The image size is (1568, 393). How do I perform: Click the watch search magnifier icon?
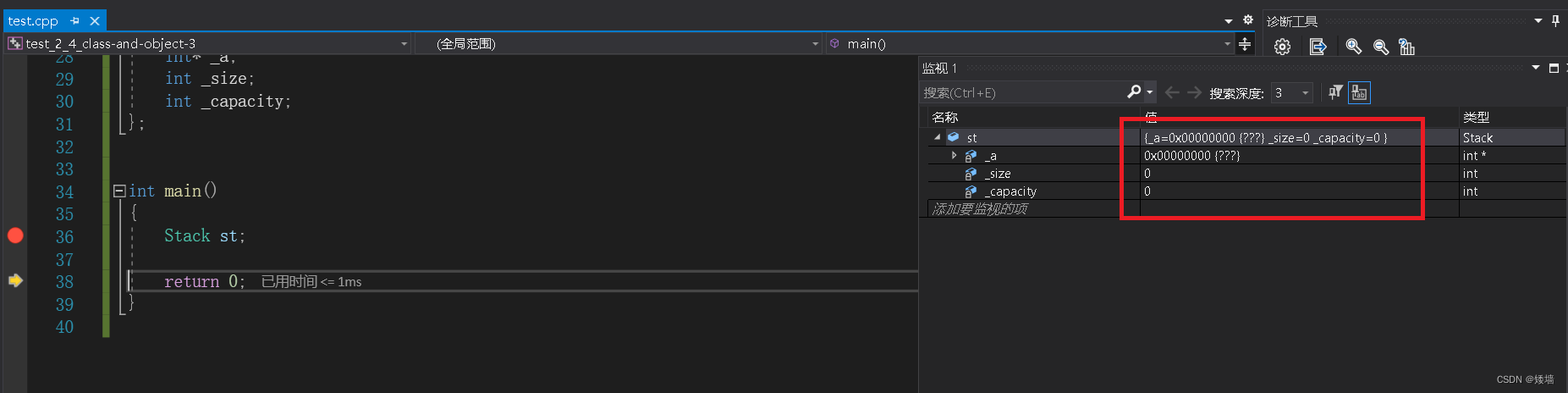[1134, 91]
